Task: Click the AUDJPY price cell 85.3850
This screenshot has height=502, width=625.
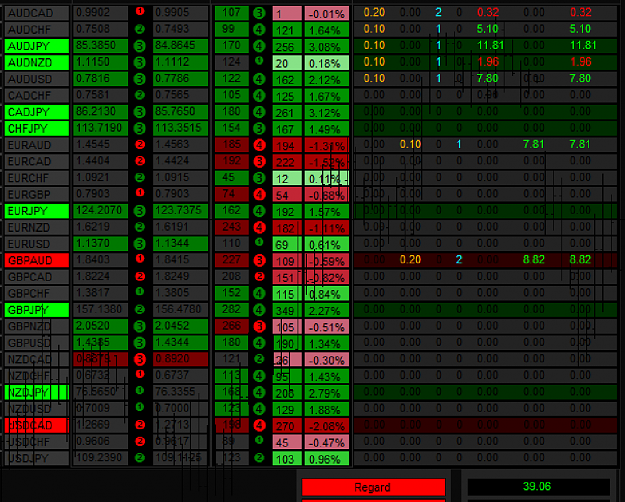Action: 100,46
